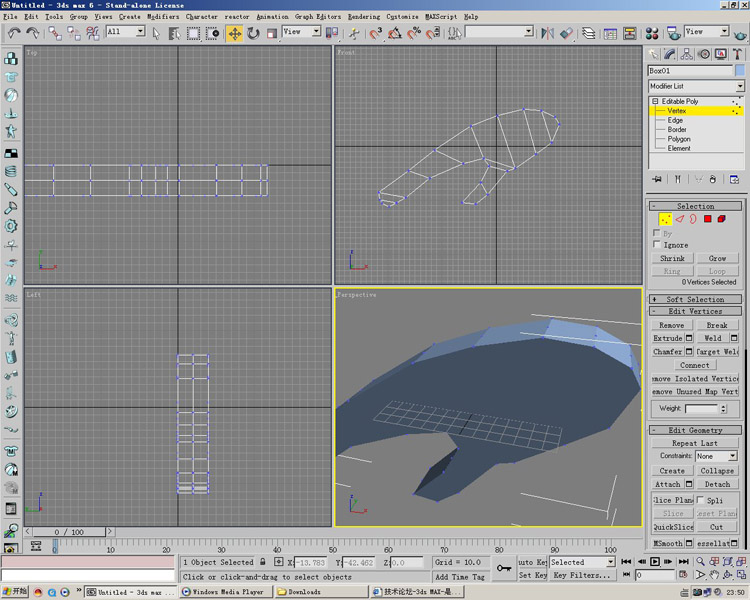The width and height of the screenshot is (750, 600).
Task: Click the Edge sub-object selection icon
Action: tap(679, 219)
